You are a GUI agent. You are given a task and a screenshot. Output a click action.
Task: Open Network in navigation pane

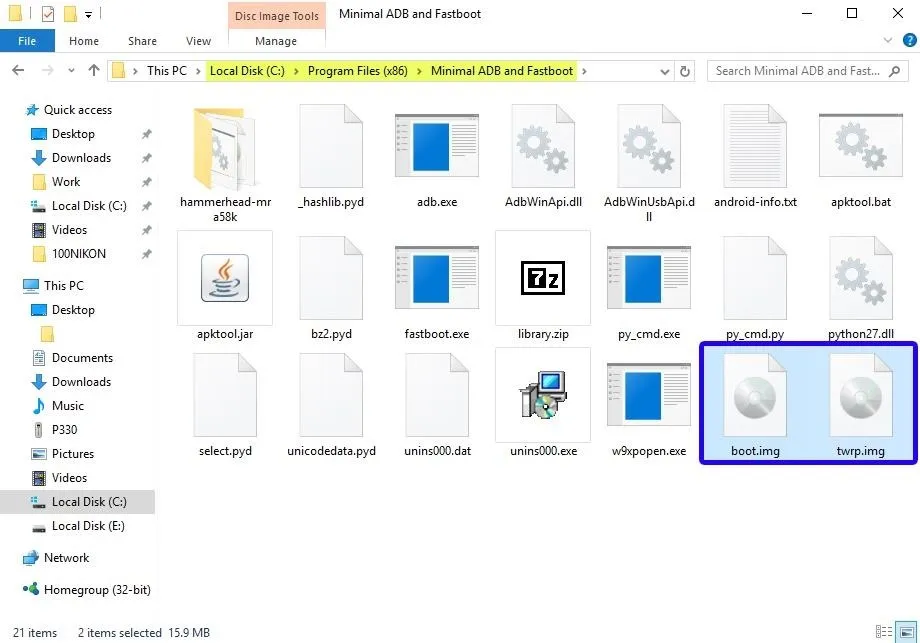pyautogui.click(x=66, y=558)
